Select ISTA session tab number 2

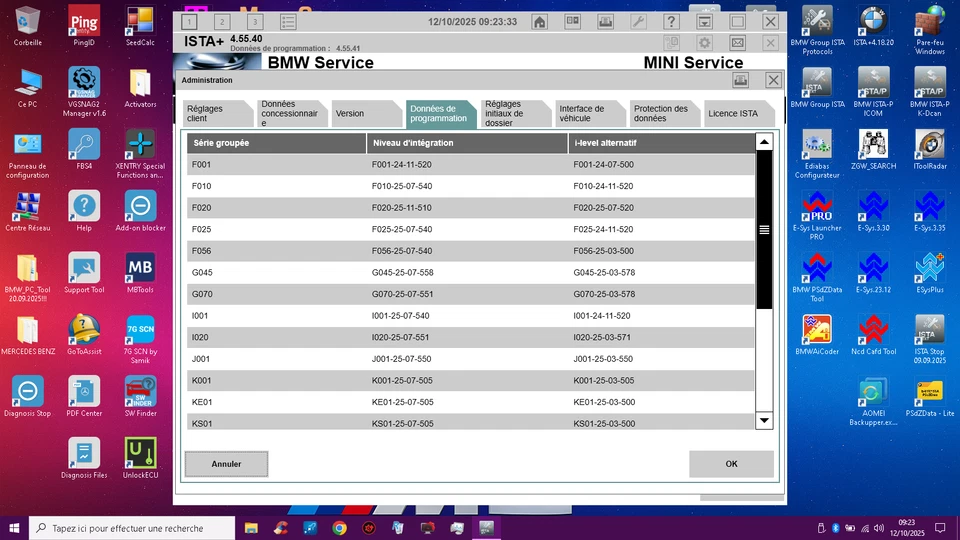pos(222,22)
